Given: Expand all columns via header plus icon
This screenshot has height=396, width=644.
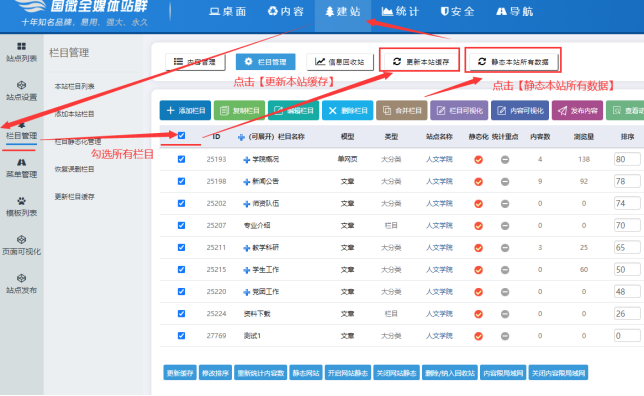Looking at the screenshot, I should [242, 137].
